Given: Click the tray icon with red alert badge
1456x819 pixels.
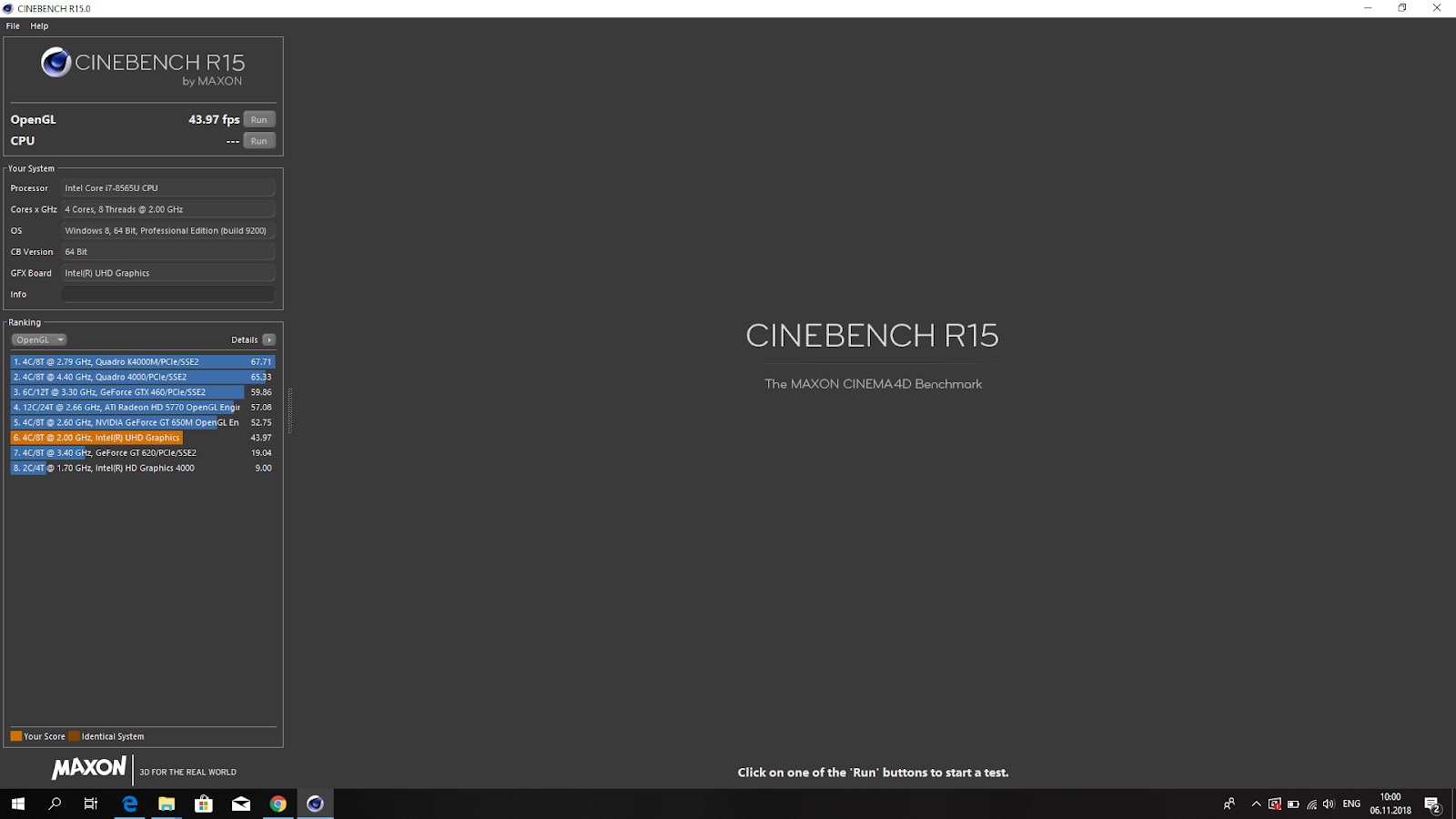Looking at the screenshot, I should [1275, 804].
